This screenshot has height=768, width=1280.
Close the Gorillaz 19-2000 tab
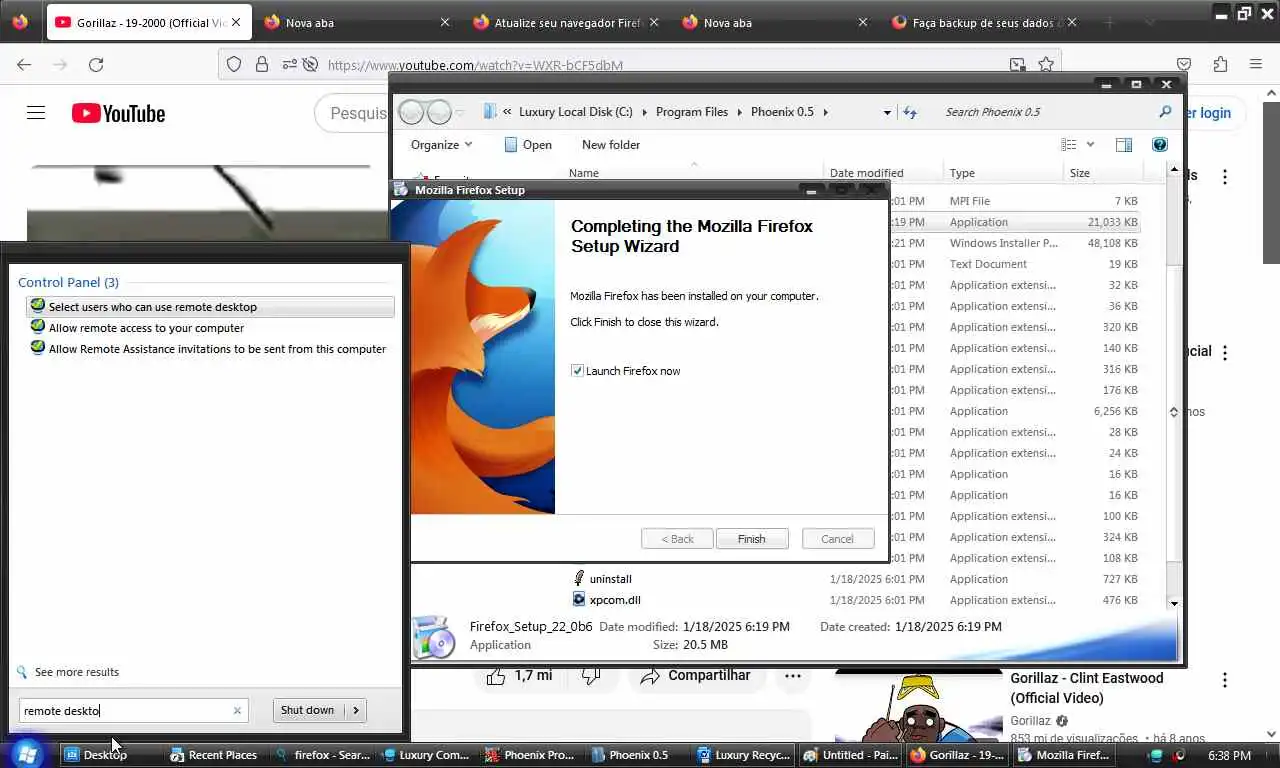(x=237, y=22)
